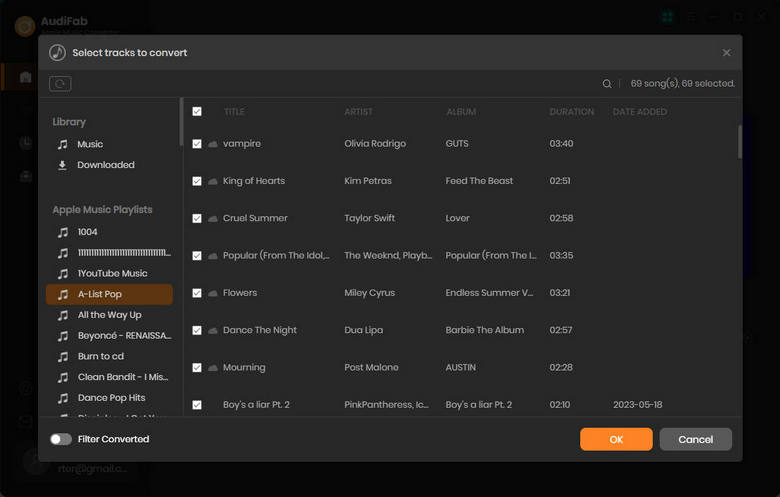The image size is (780, 497).
Task: Uncheck the Mourning track checkbox
Action: [197, 368]
